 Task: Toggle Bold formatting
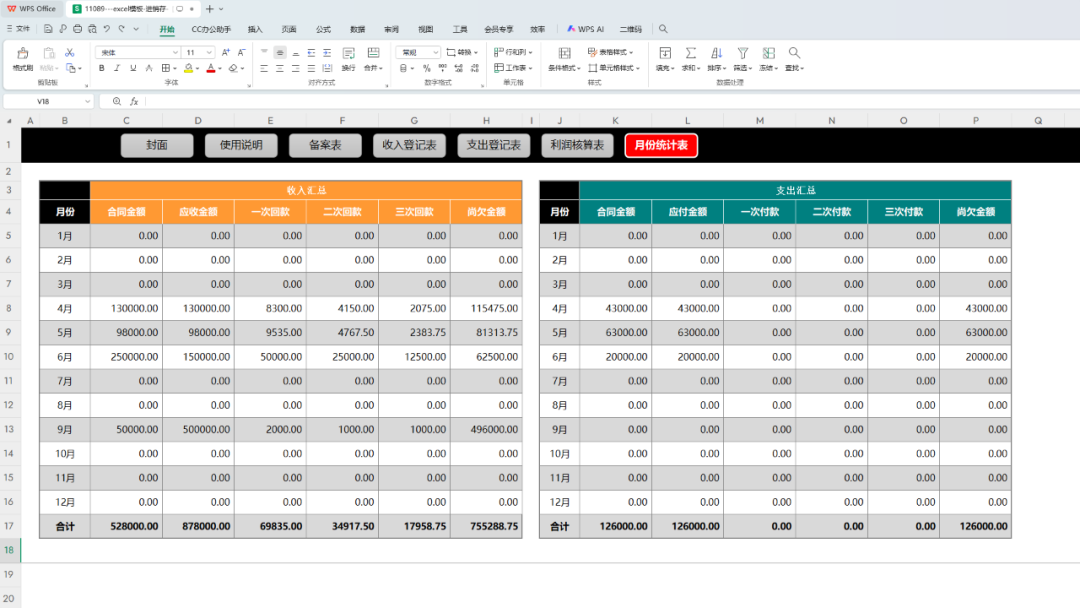pyautogui.click(x=101, y=68)
